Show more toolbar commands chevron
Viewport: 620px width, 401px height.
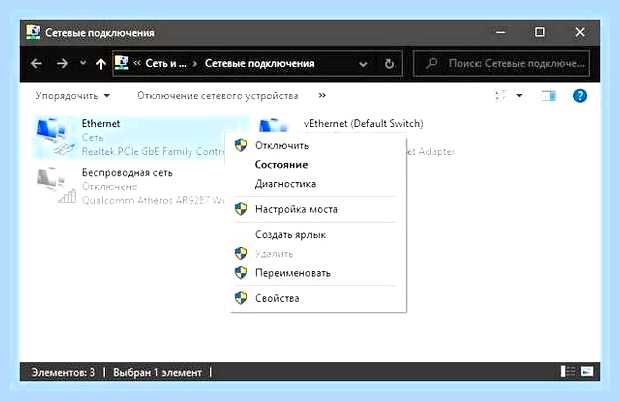click(322, 95)
